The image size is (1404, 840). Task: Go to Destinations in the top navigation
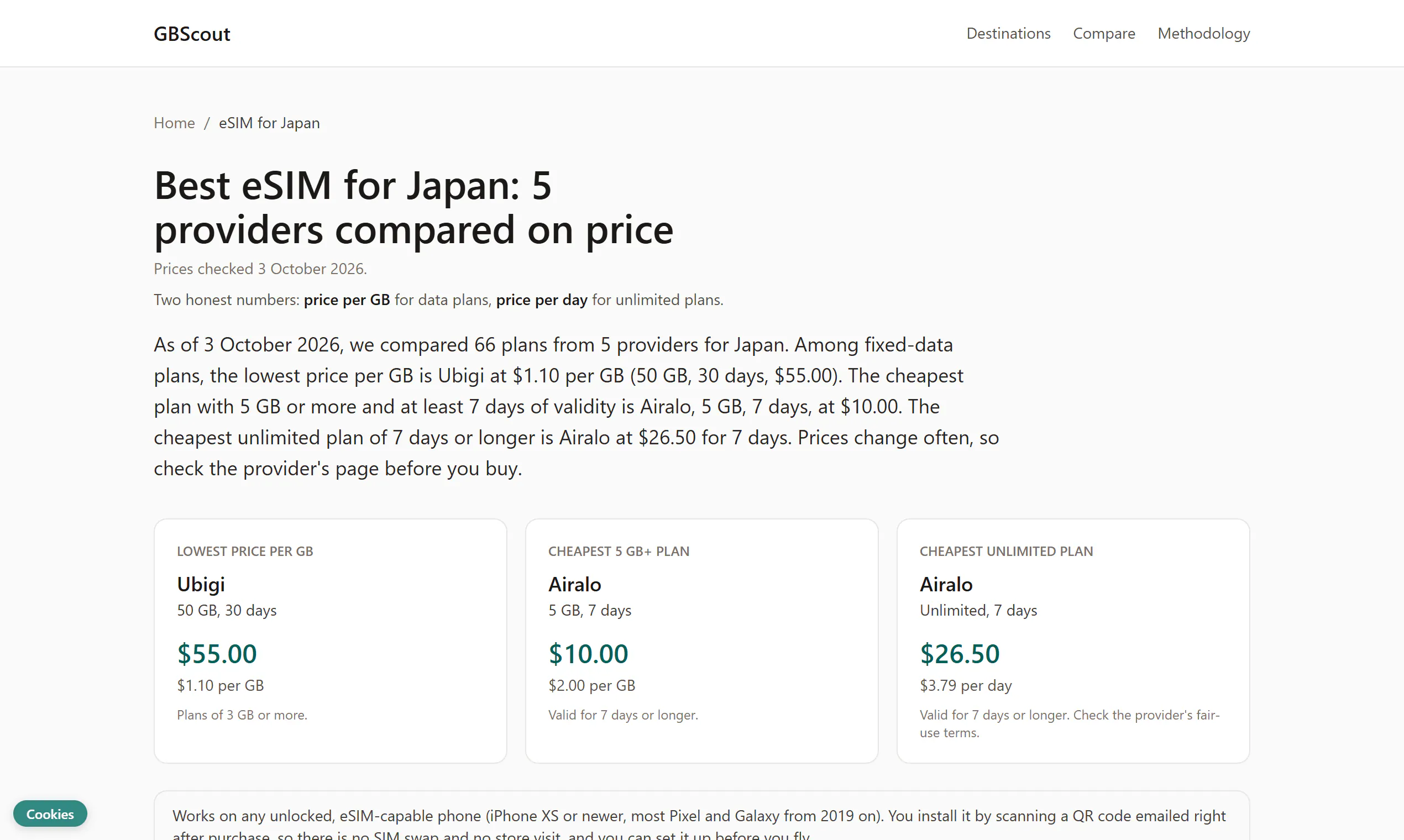[1008, 33]
